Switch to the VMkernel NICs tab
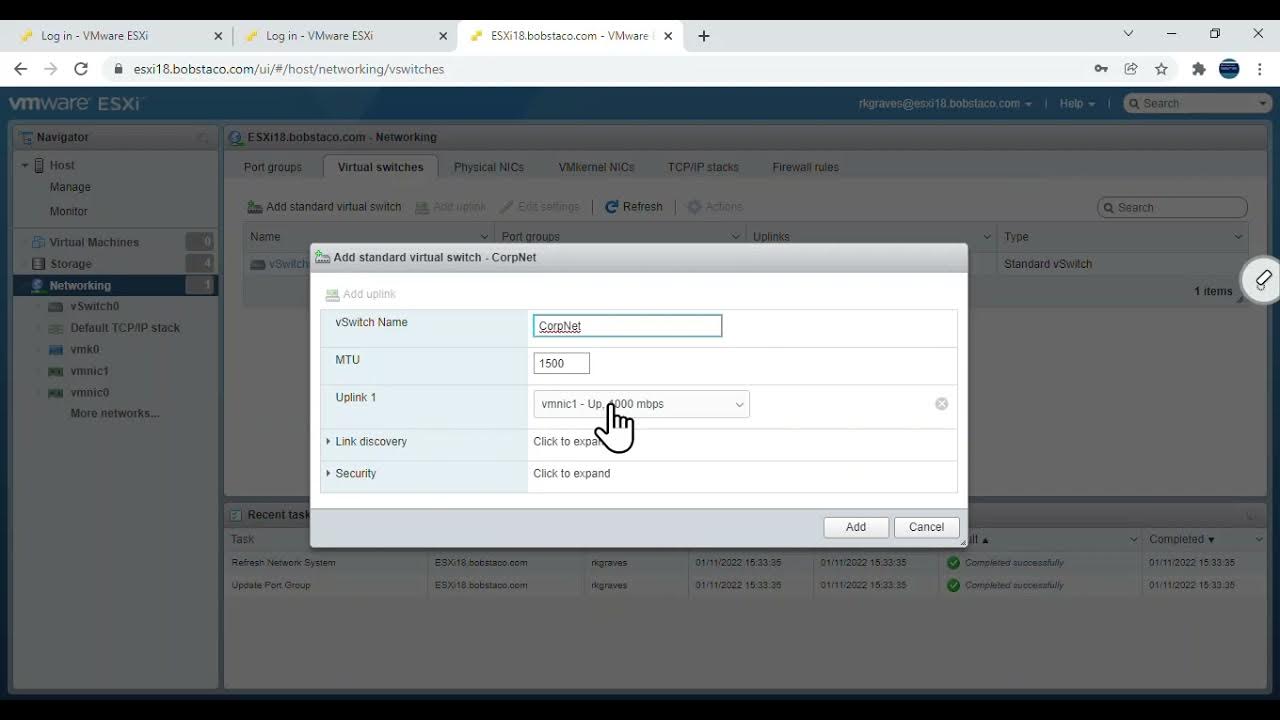The height and width of the screenshot is (720, 1280). pyautogui.click(x=596, y=167)
